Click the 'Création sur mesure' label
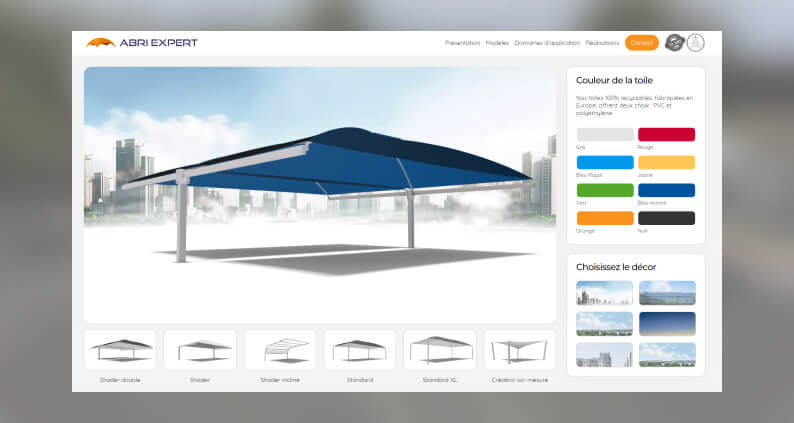This screenshot has height=423, width=794. click(x=520, y=380)
